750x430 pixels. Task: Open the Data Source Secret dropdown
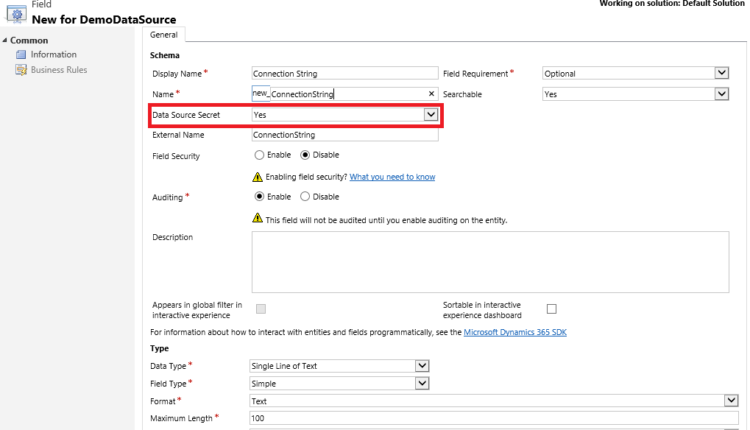[431, 115]
